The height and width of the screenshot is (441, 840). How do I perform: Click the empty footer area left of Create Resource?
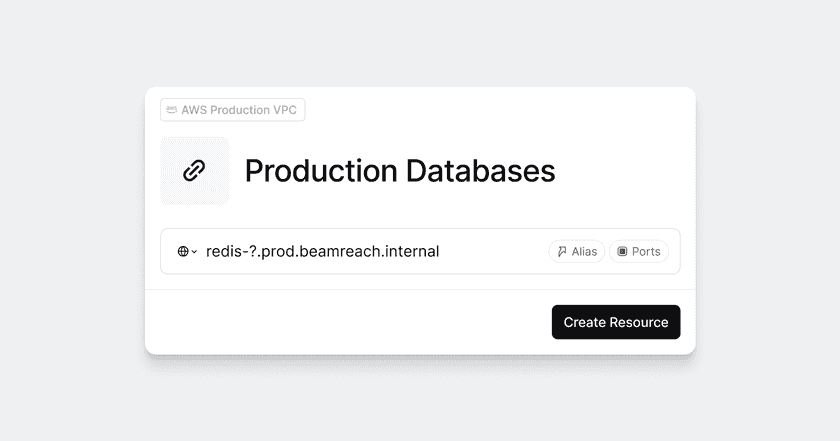(350, 322)
